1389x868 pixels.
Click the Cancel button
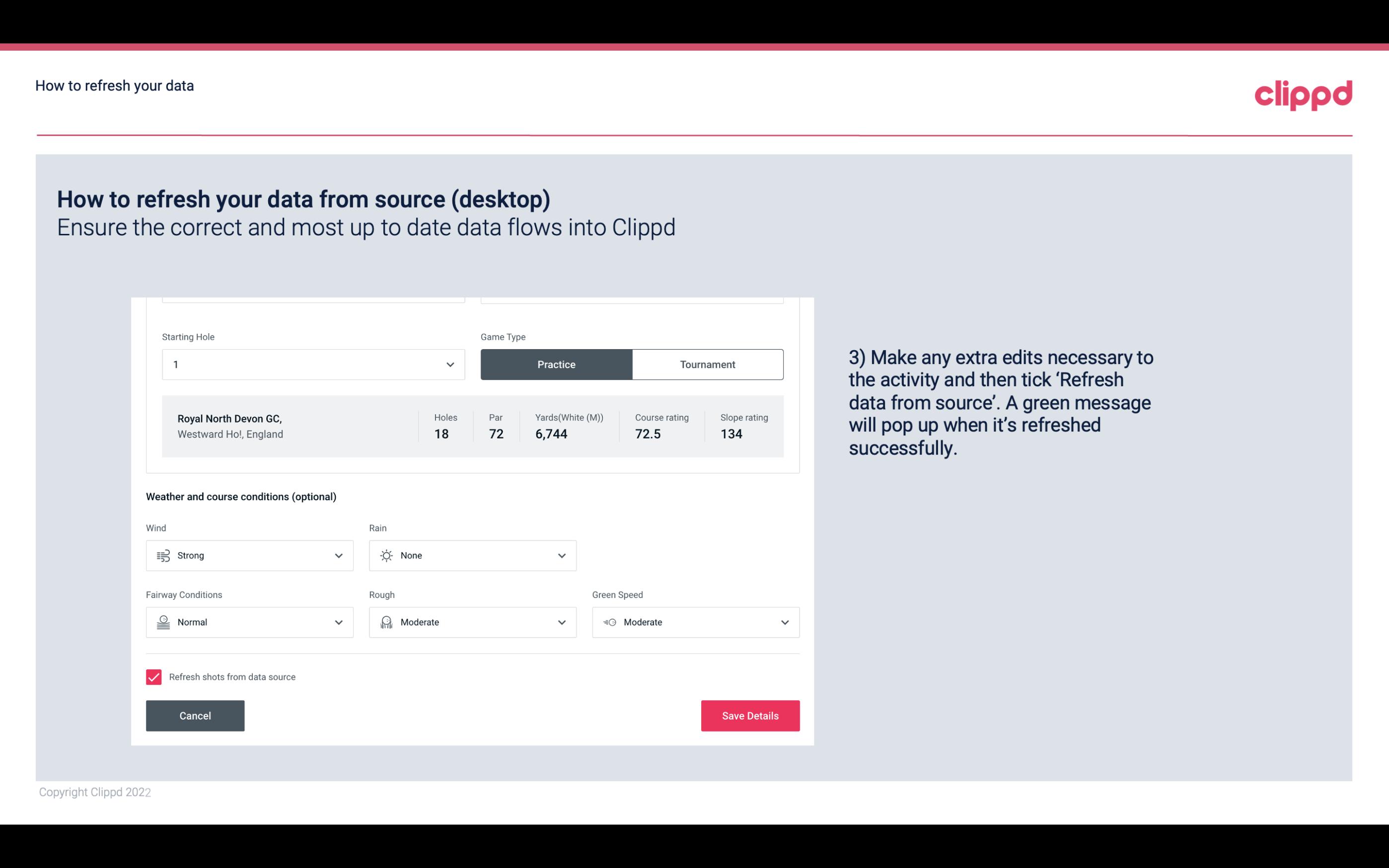coord(195,716)
